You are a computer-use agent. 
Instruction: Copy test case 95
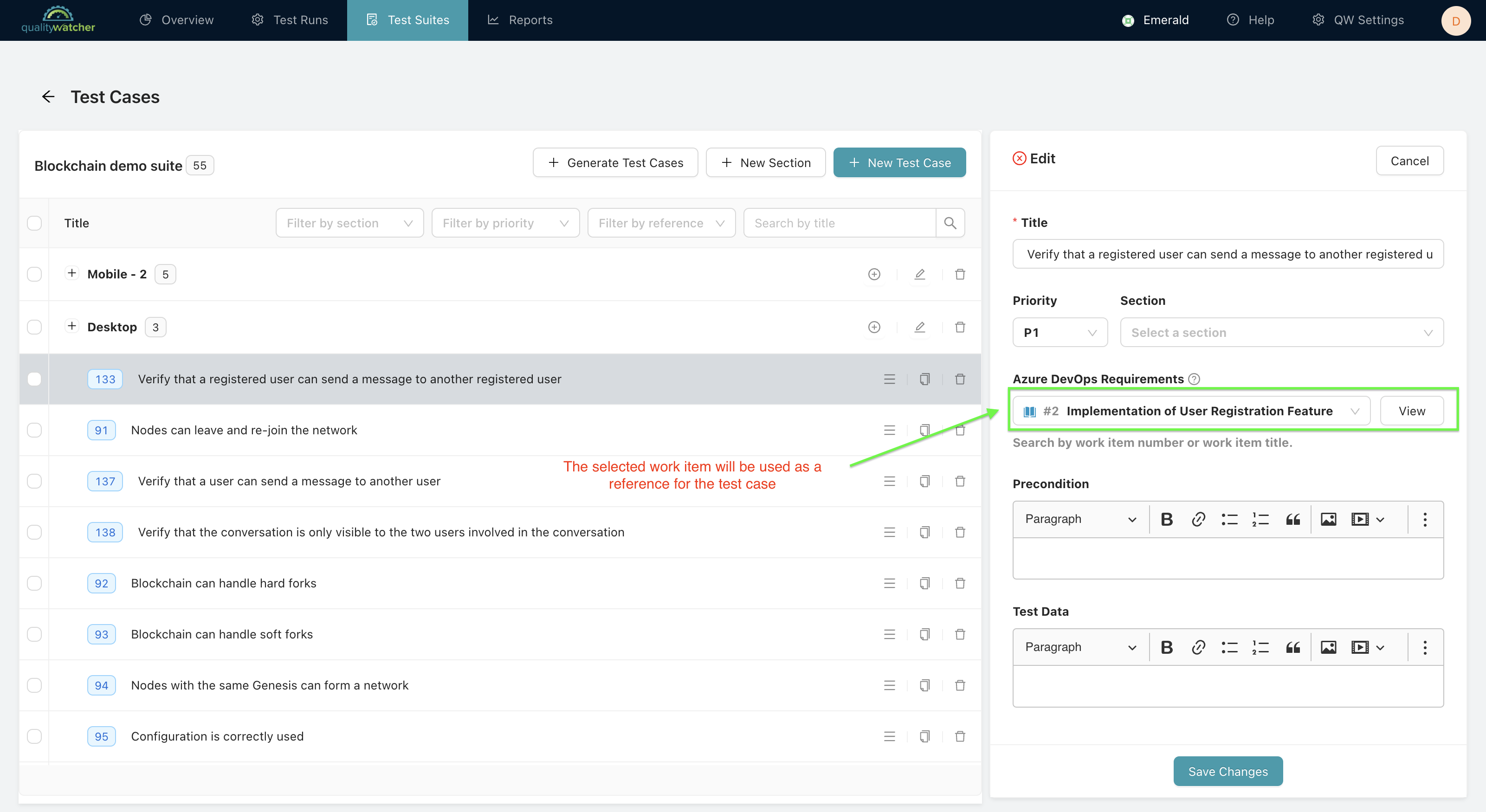(x=925, y=736)
